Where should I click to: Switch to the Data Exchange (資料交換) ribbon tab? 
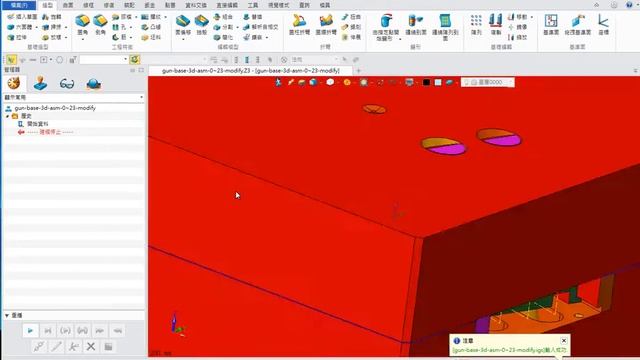coord(196,5)
